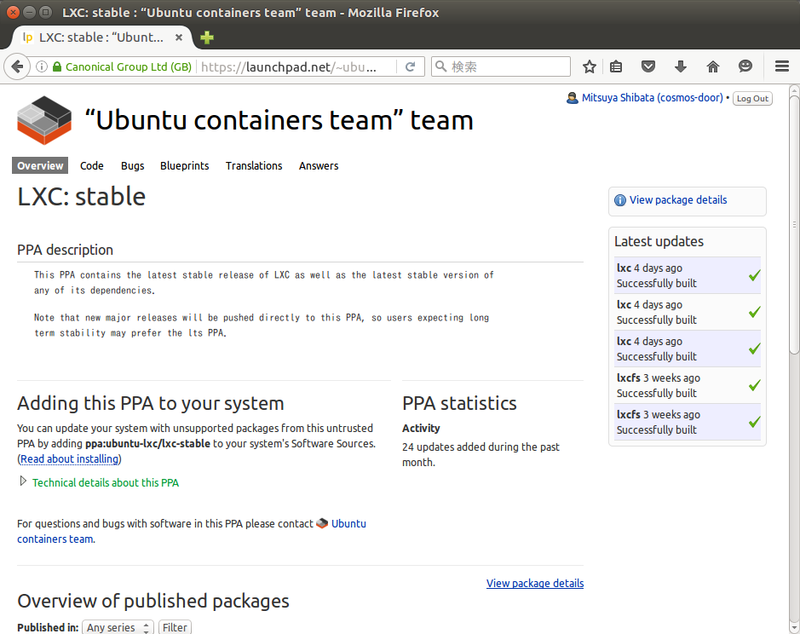Open a new tab with the green plus
The image size is (800, 634).
coord(207,38)
